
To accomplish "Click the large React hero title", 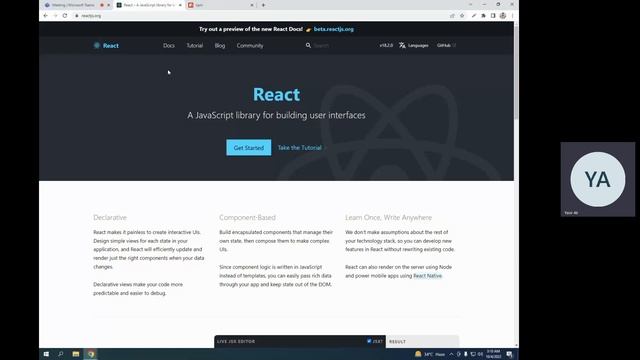I will tap(276, 94).
